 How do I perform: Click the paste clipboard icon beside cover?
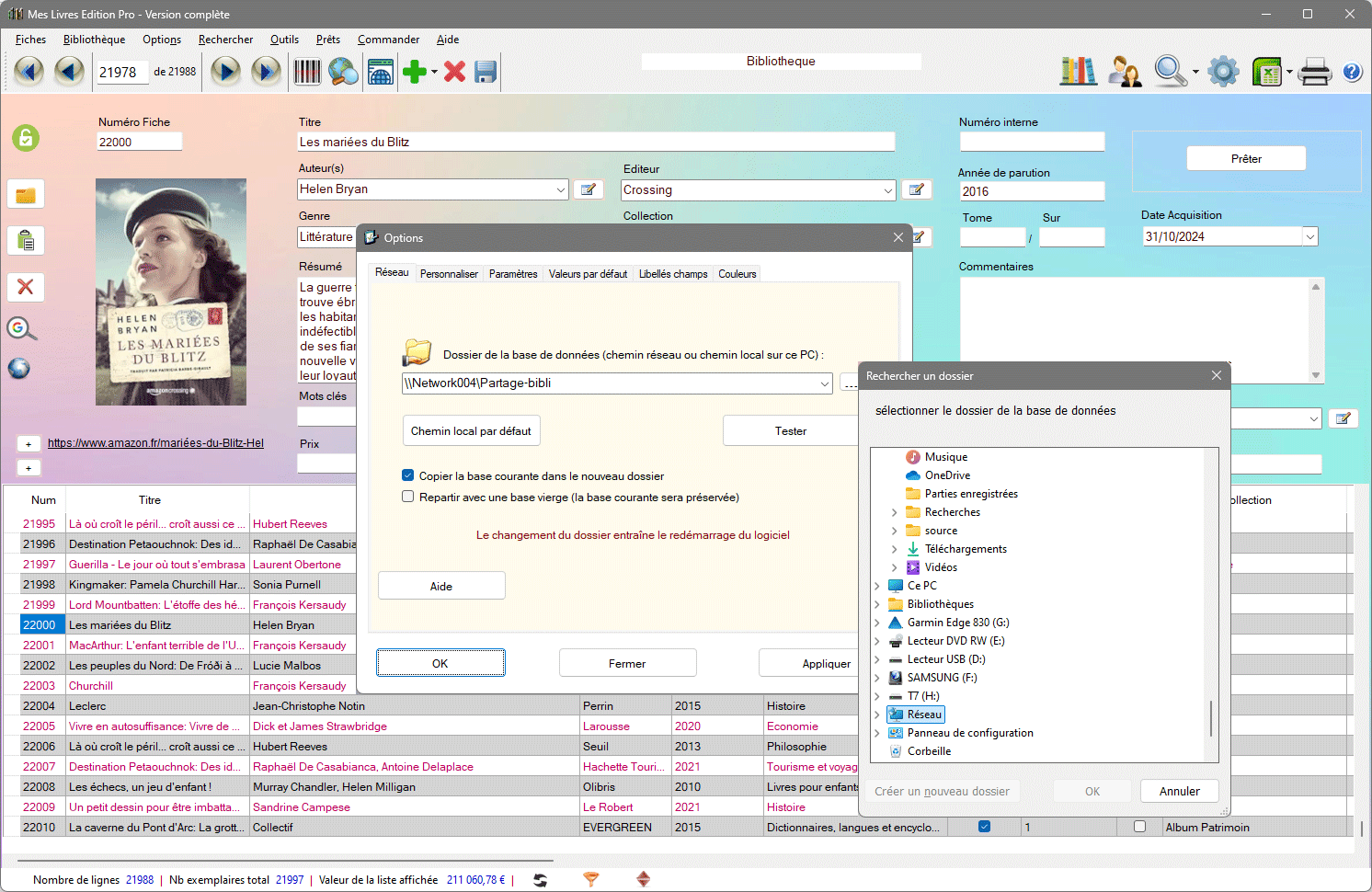click(26, 241)
